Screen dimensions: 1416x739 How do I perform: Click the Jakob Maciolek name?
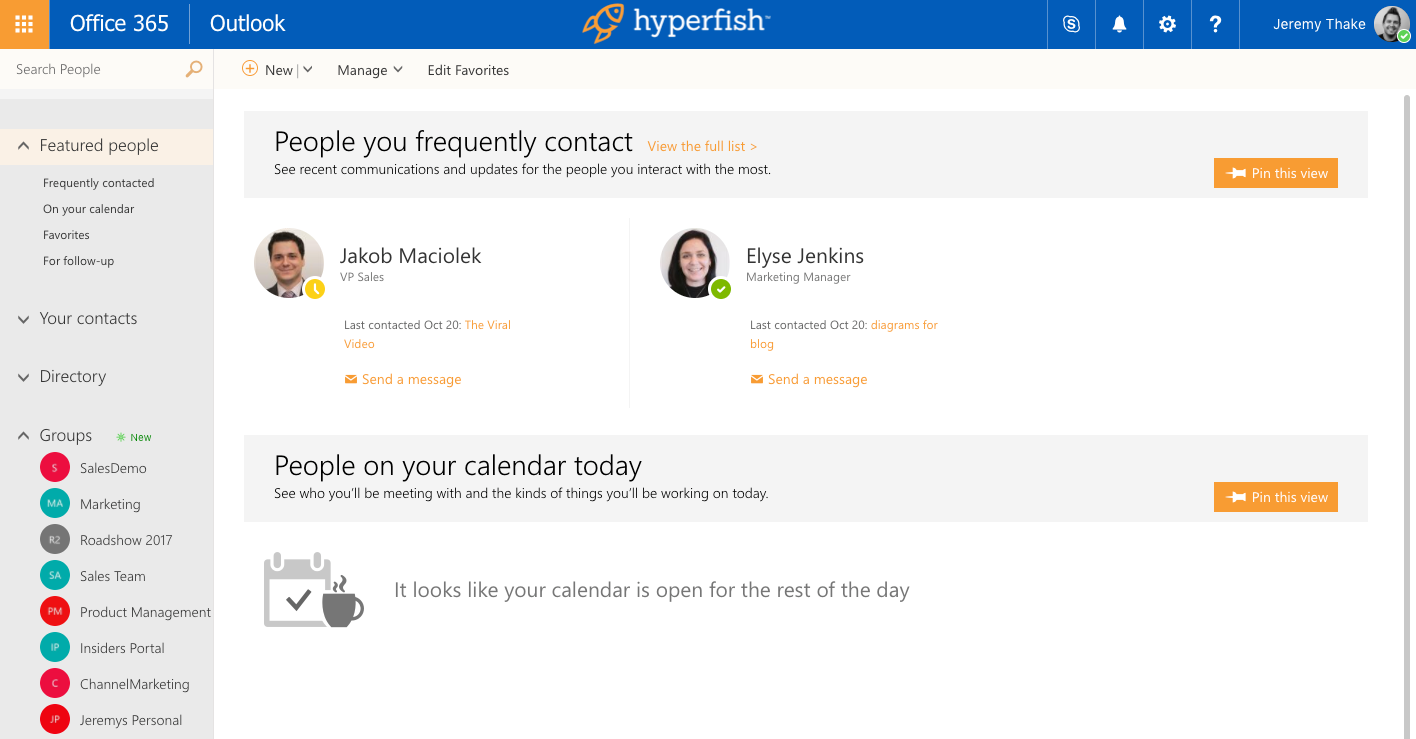point(410,256)
